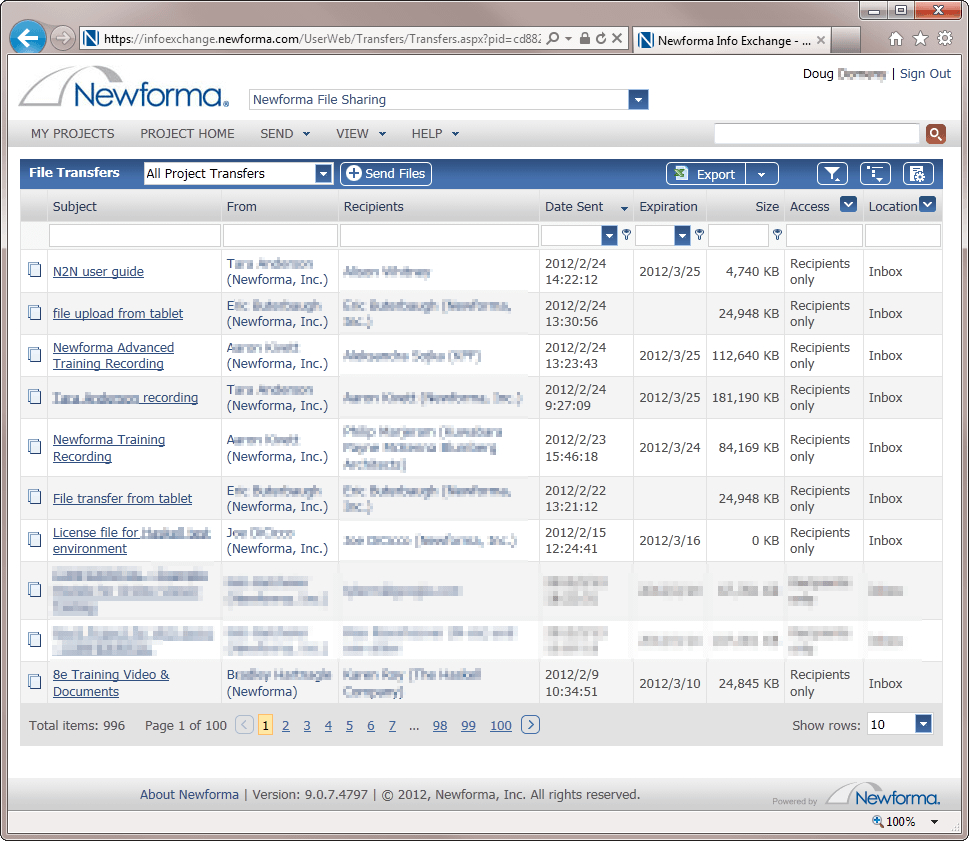Screen dimensions: 969x841
Task: Click the Size filter funnel icon
Action: coord(777,235)
